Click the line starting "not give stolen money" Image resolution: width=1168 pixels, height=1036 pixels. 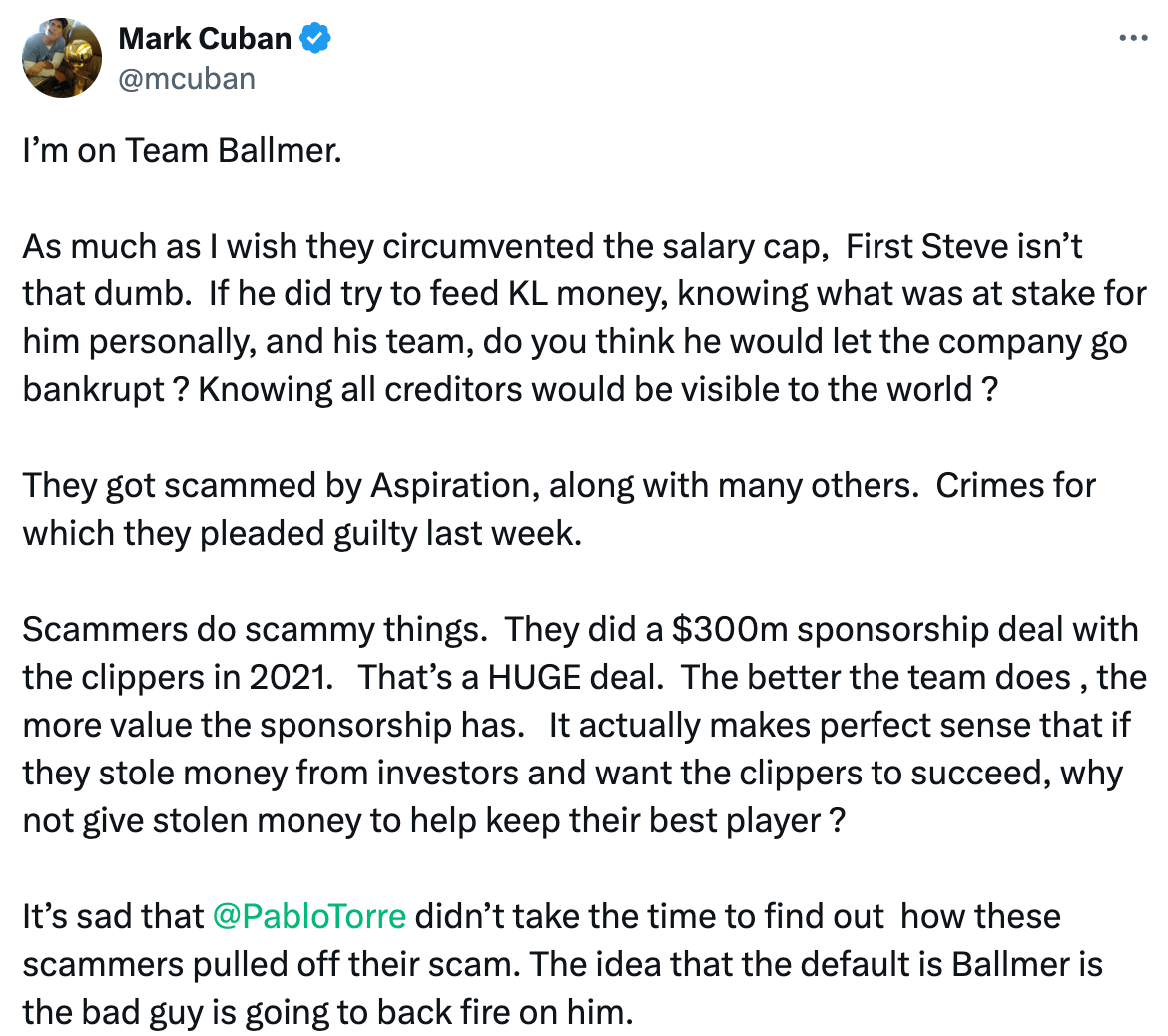434,820
